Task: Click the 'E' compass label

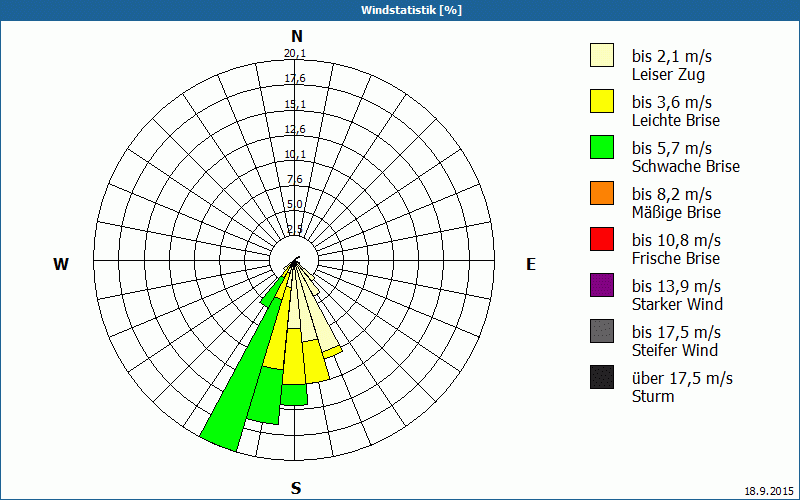Action: tap(531, 264)
